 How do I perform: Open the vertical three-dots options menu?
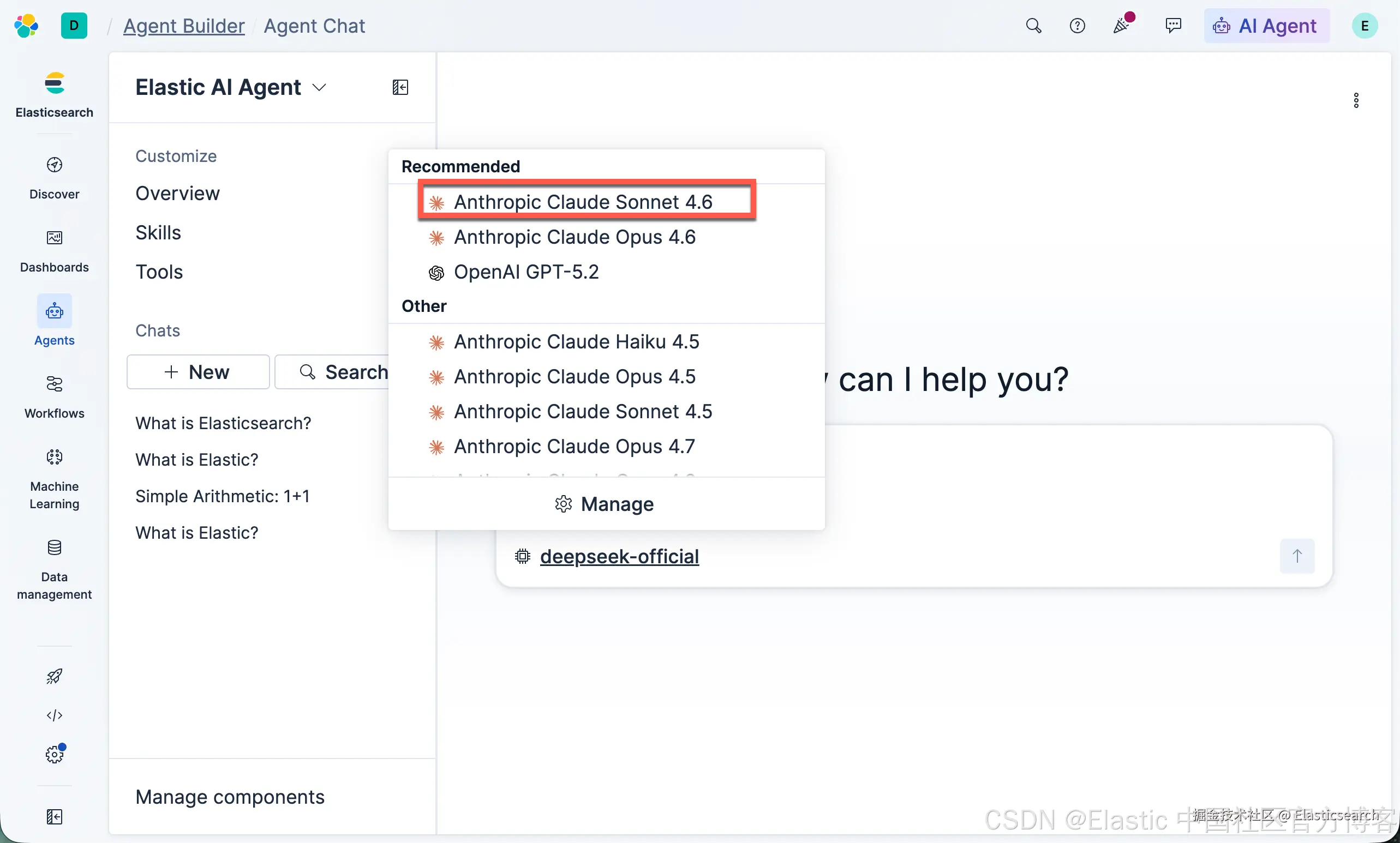click(x=1356, y=100)
